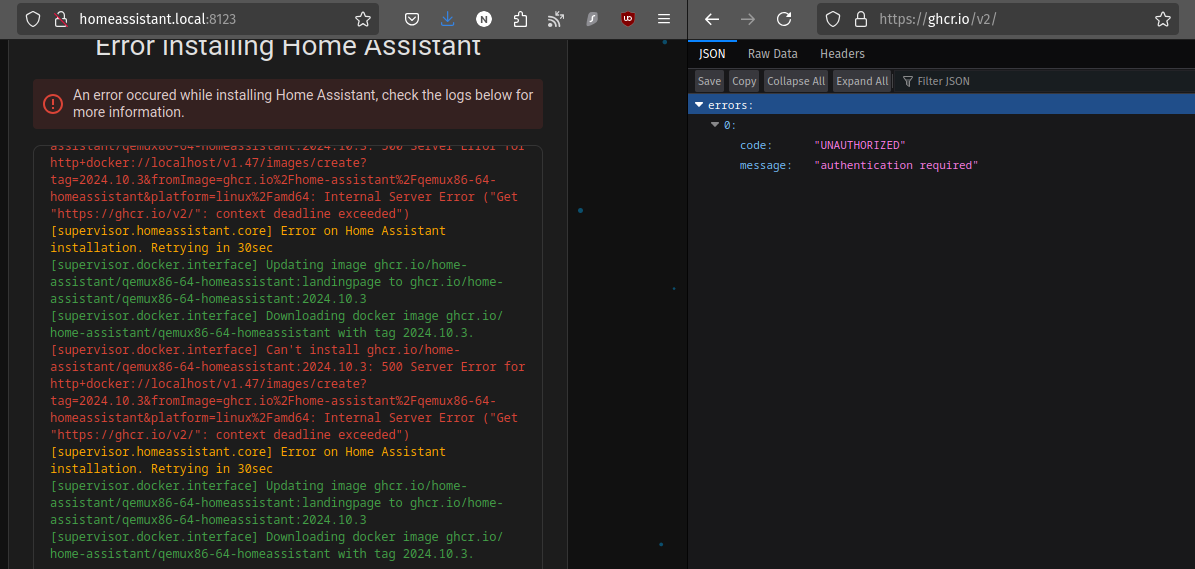The image size is (1195, 569).
Task: Reload the ghcr.io page
Action: (x=784, y=19)
